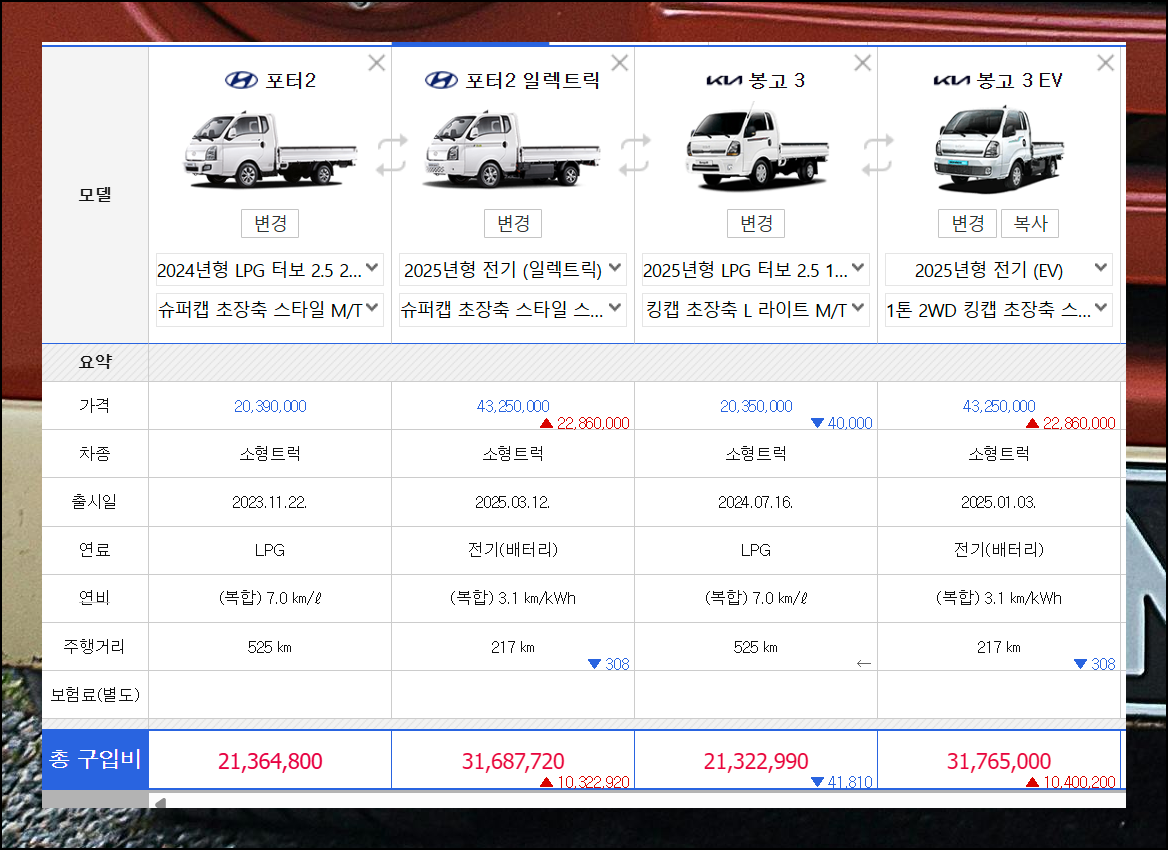Click release date 2023.11.22.
Viewport: 1168px width, 850px height.
270,502
